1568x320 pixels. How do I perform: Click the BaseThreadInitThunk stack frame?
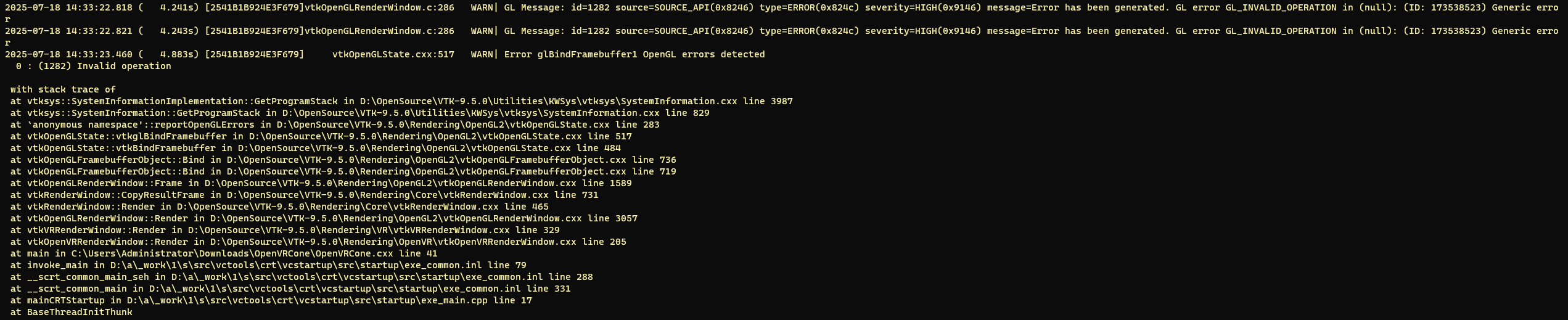pyautogui.click(x=72, y=312)
